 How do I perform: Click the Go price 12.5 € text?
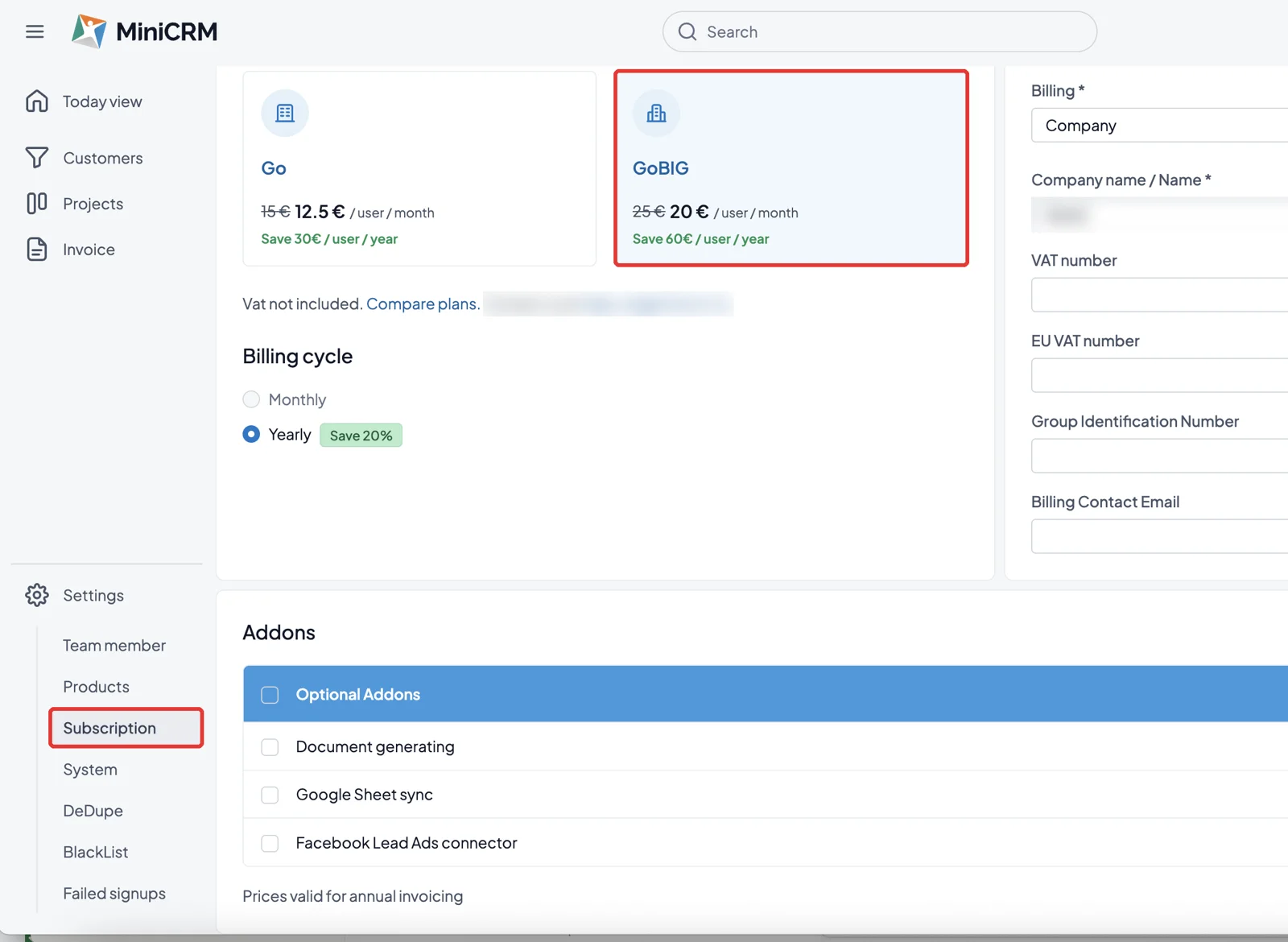(320, 212)
